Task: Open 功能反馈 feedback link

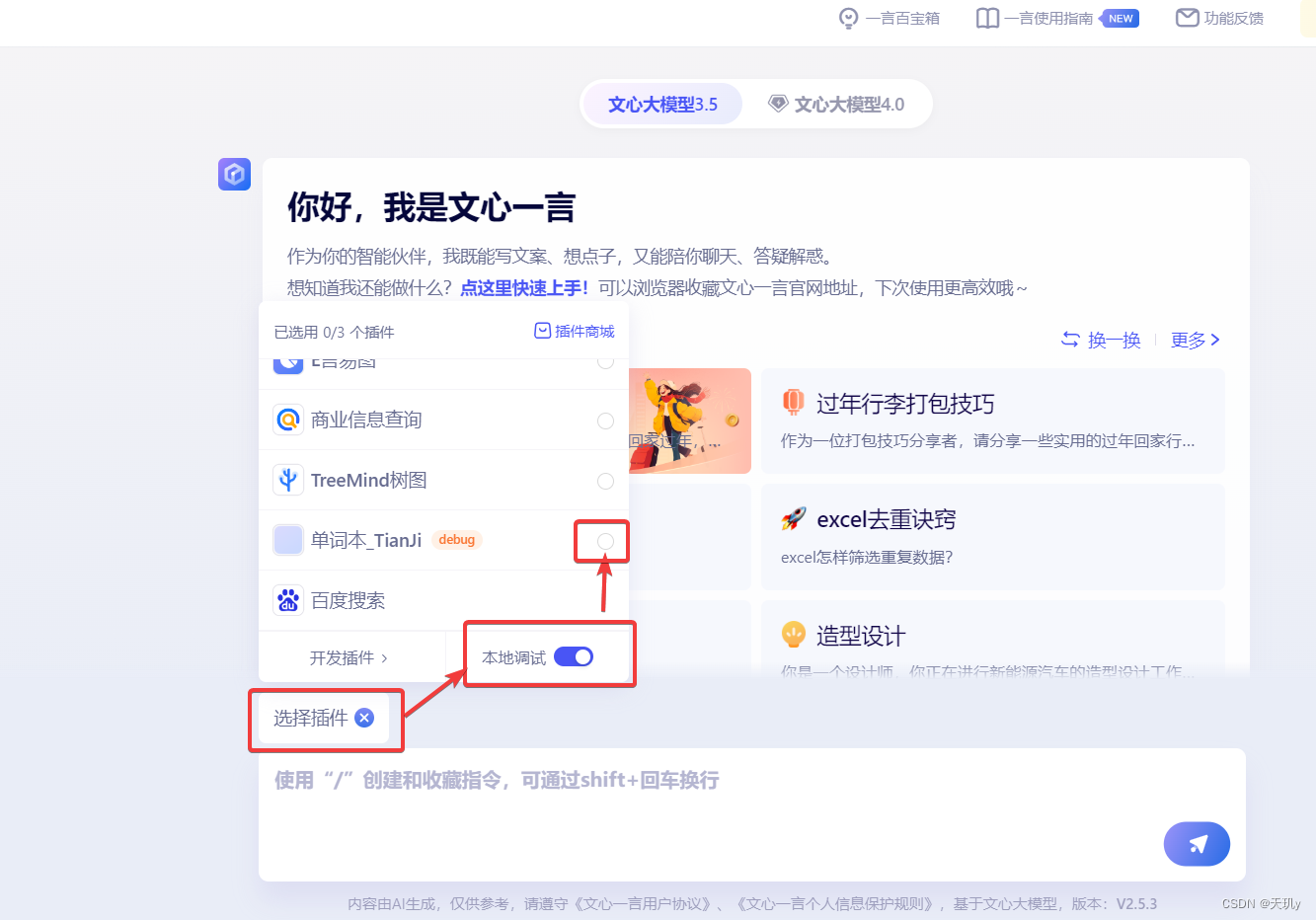Action: 1220,18
